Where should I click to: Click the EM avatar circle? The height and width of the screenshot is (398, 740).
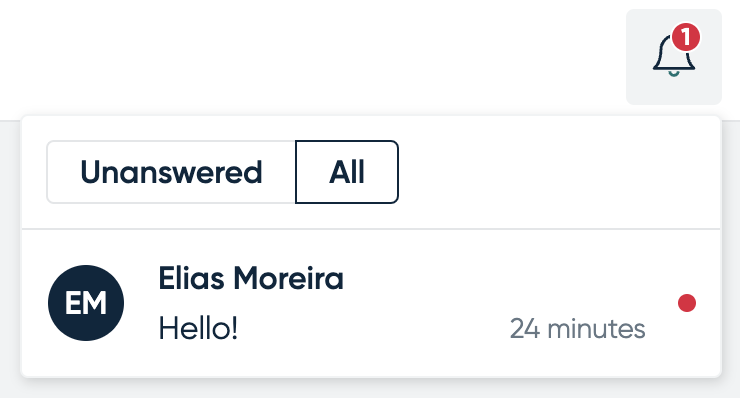pos(86,303)
